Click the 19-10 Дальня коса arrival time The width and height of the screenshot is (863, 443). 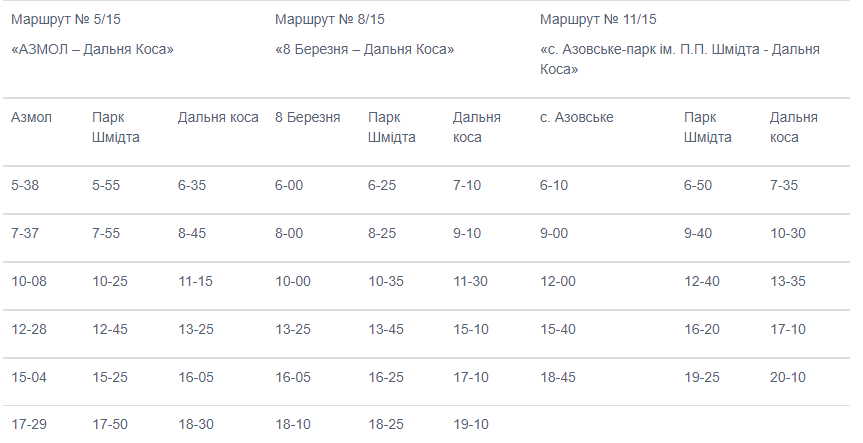coord(471,424)
